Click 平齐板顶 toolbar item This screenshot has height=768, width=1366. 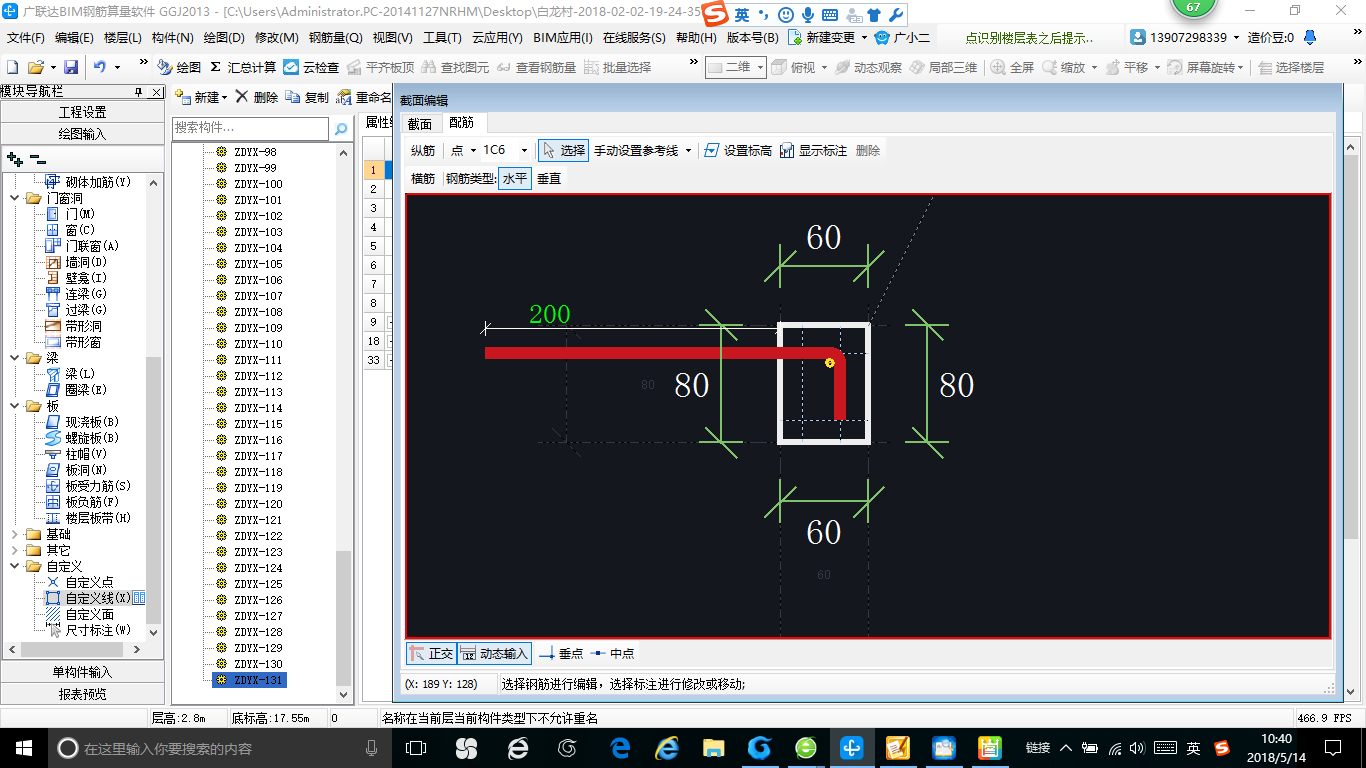(380, 67)
